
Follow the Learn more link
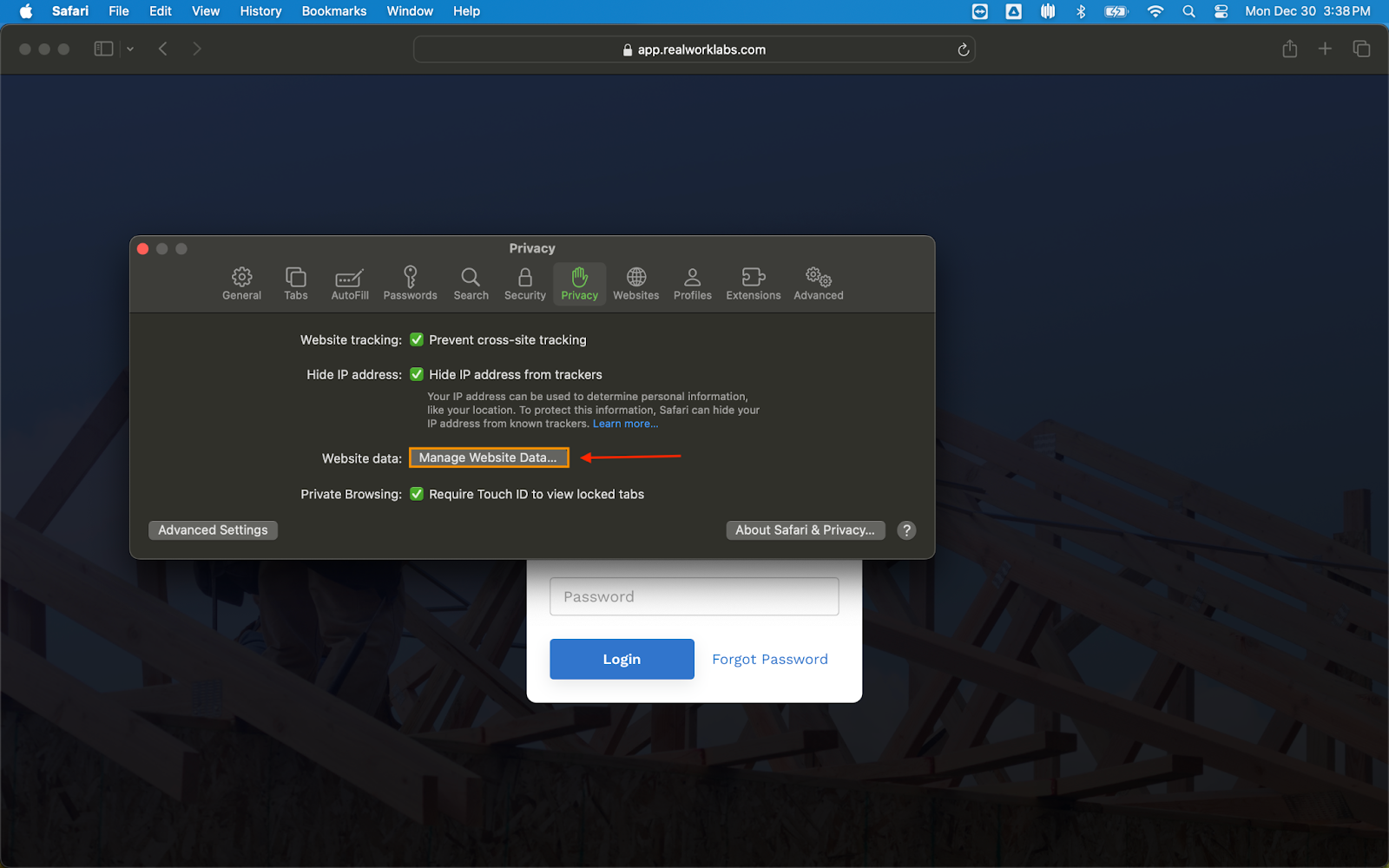click(x=625, y=424)
